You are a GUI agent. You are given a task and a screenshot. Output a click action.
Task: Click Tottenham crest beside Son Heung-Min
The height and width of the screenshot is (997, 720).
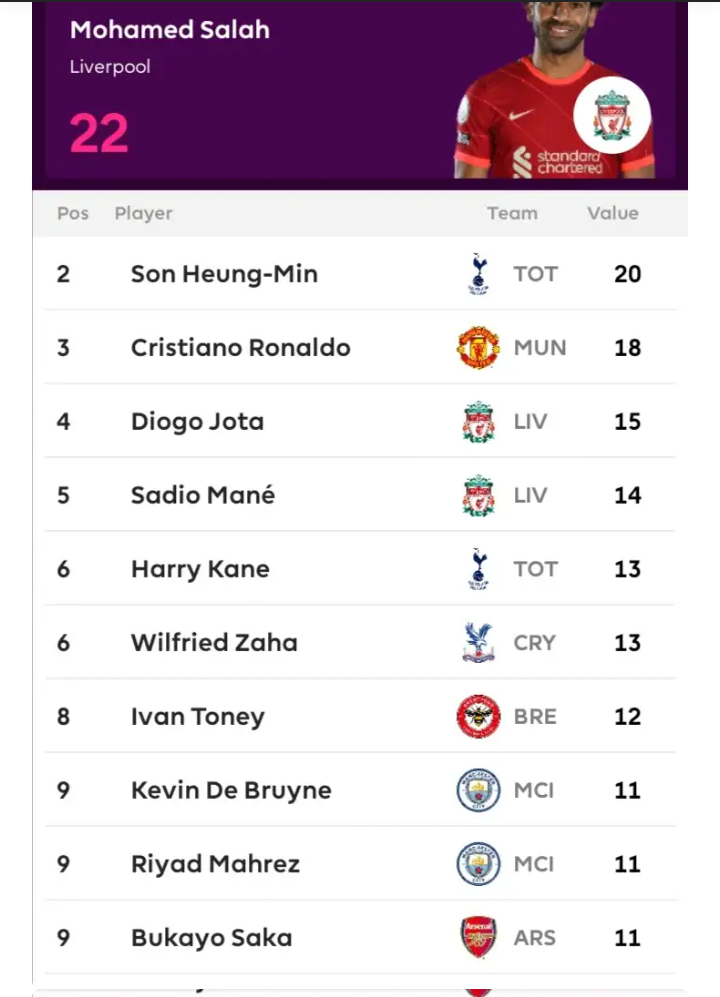click(x=478, y=274)
